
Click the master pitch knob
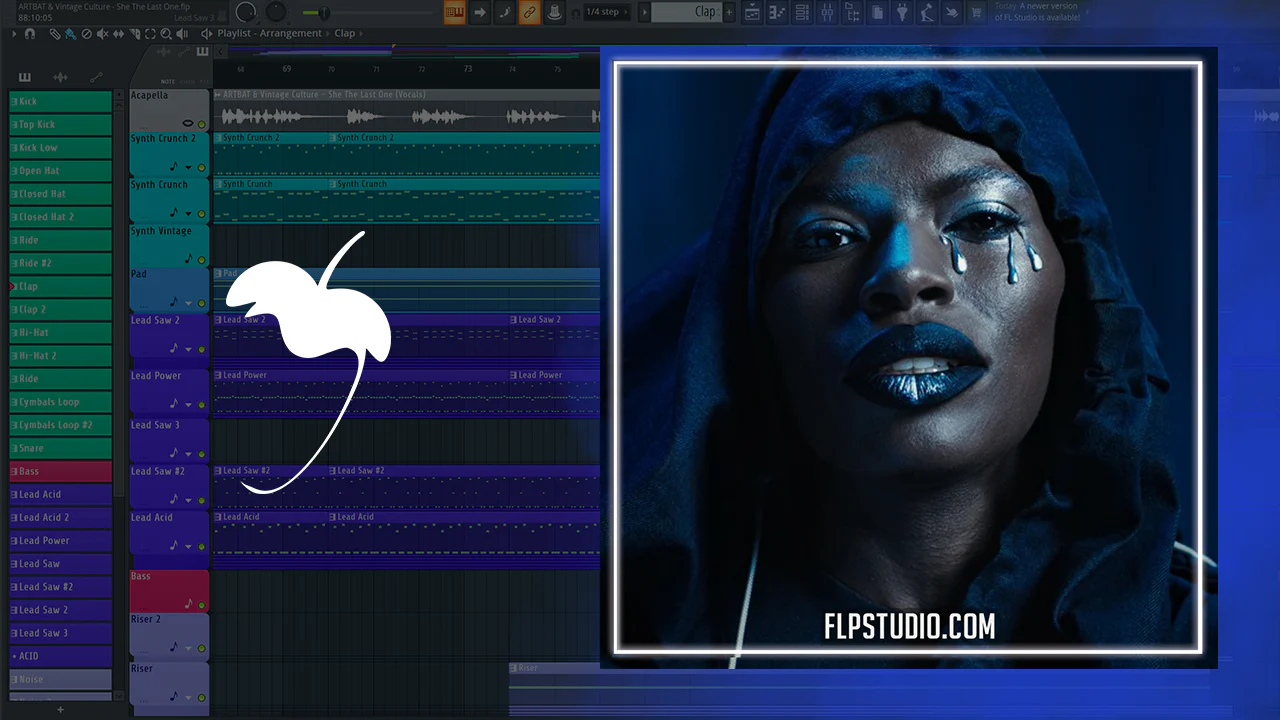[276, 12]
